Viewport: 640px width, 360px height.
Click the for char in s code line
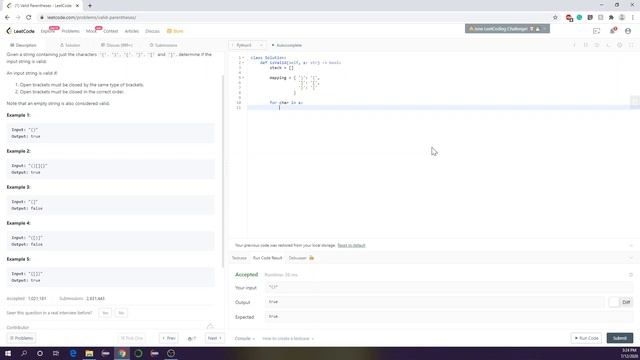[286, 102]
